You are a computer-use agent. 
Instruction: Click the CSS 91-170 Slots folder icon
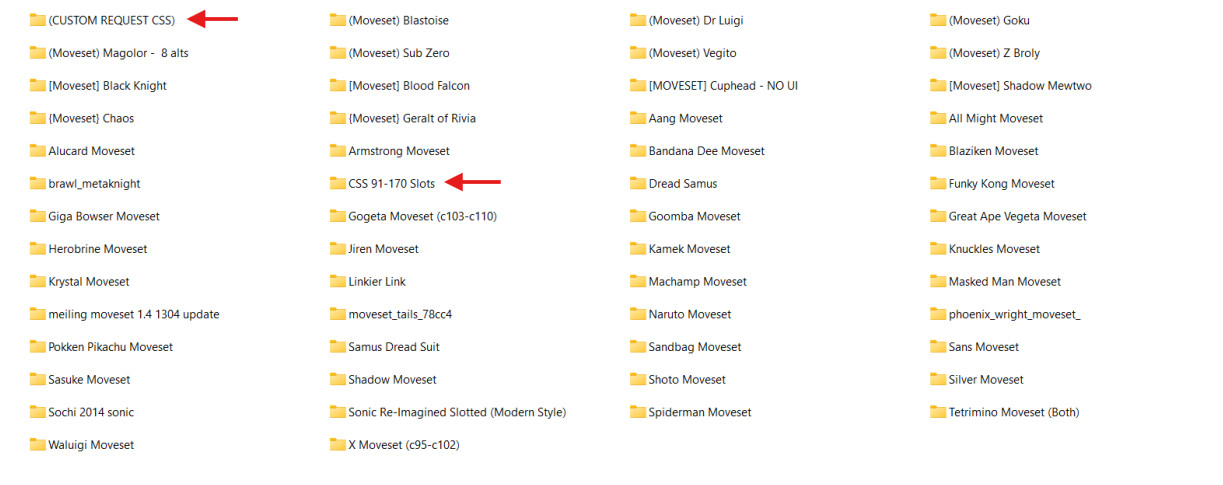(338, 184)
